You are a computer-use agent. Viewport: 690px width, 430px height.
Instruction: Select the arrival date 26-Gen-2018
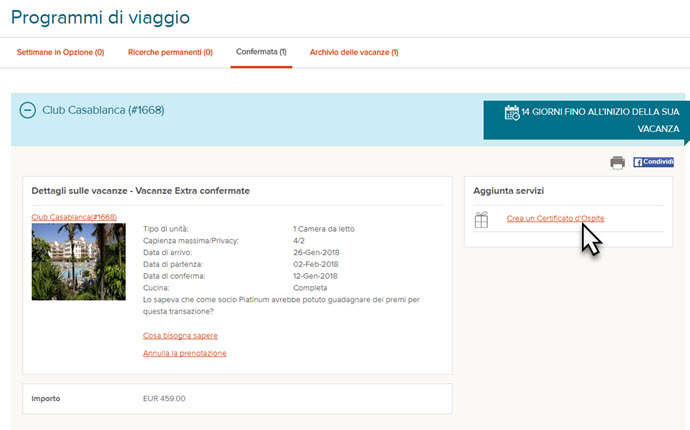click(316, 253)
